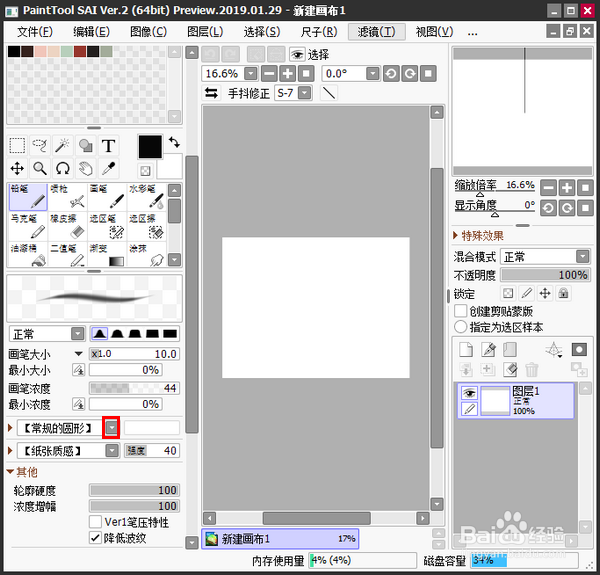The image size is (600, 575).
Task: Rotate canvas view counterclockwise in toolbar
Action: (x=391, y=73)
